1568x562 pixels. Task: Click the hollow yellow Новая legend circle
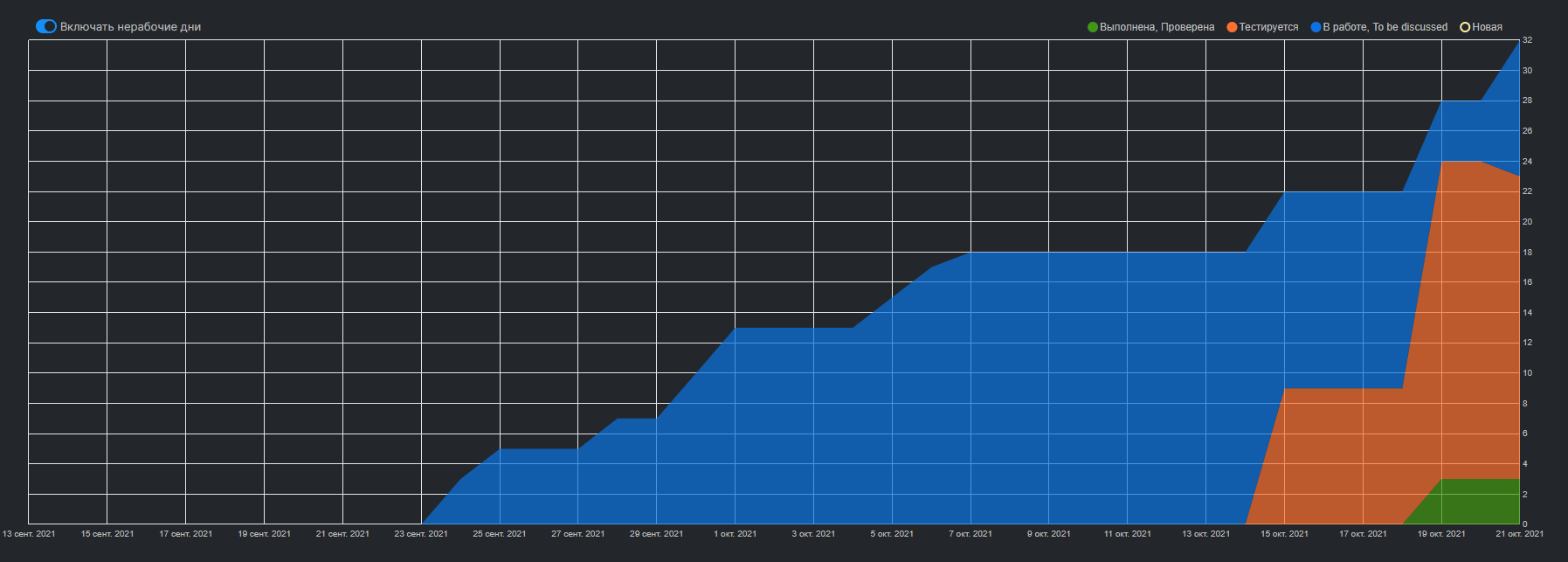pyautogui.click(x=1465, y=27)
